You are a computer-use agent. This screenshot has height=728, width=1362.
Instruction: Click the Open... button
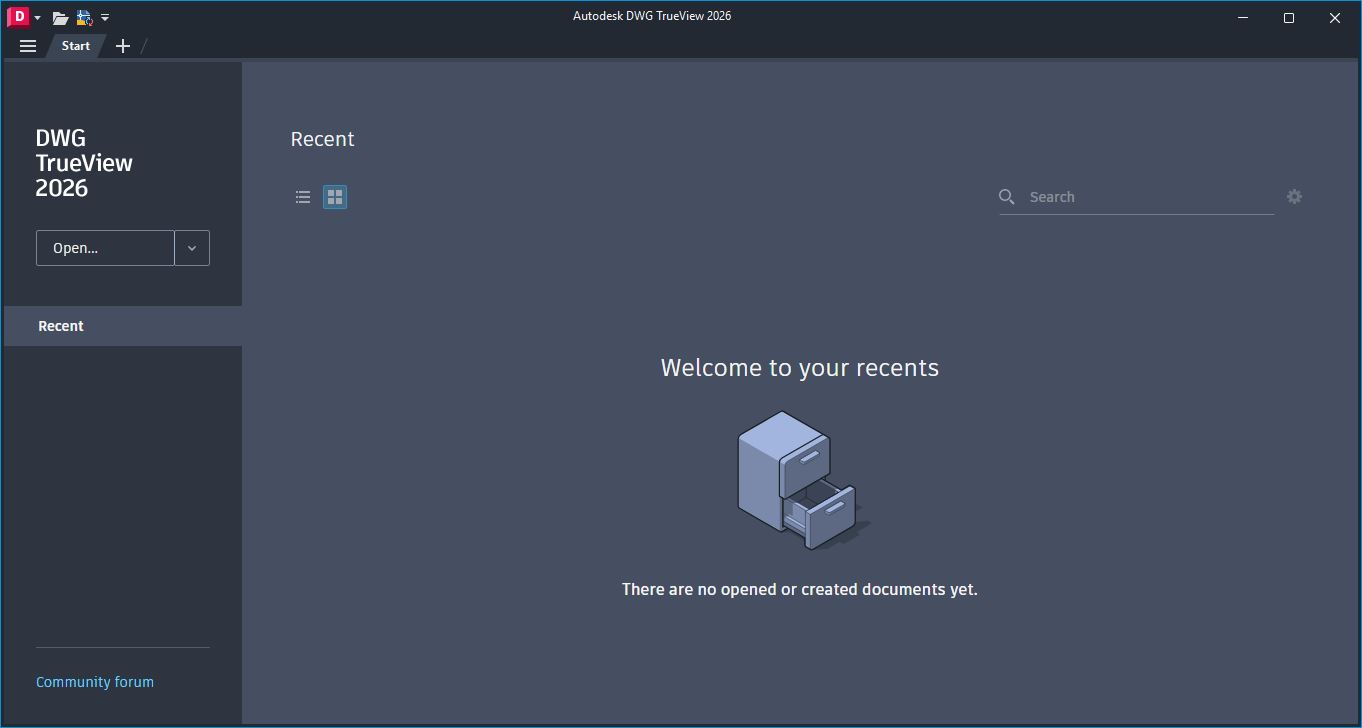point(105,248)
